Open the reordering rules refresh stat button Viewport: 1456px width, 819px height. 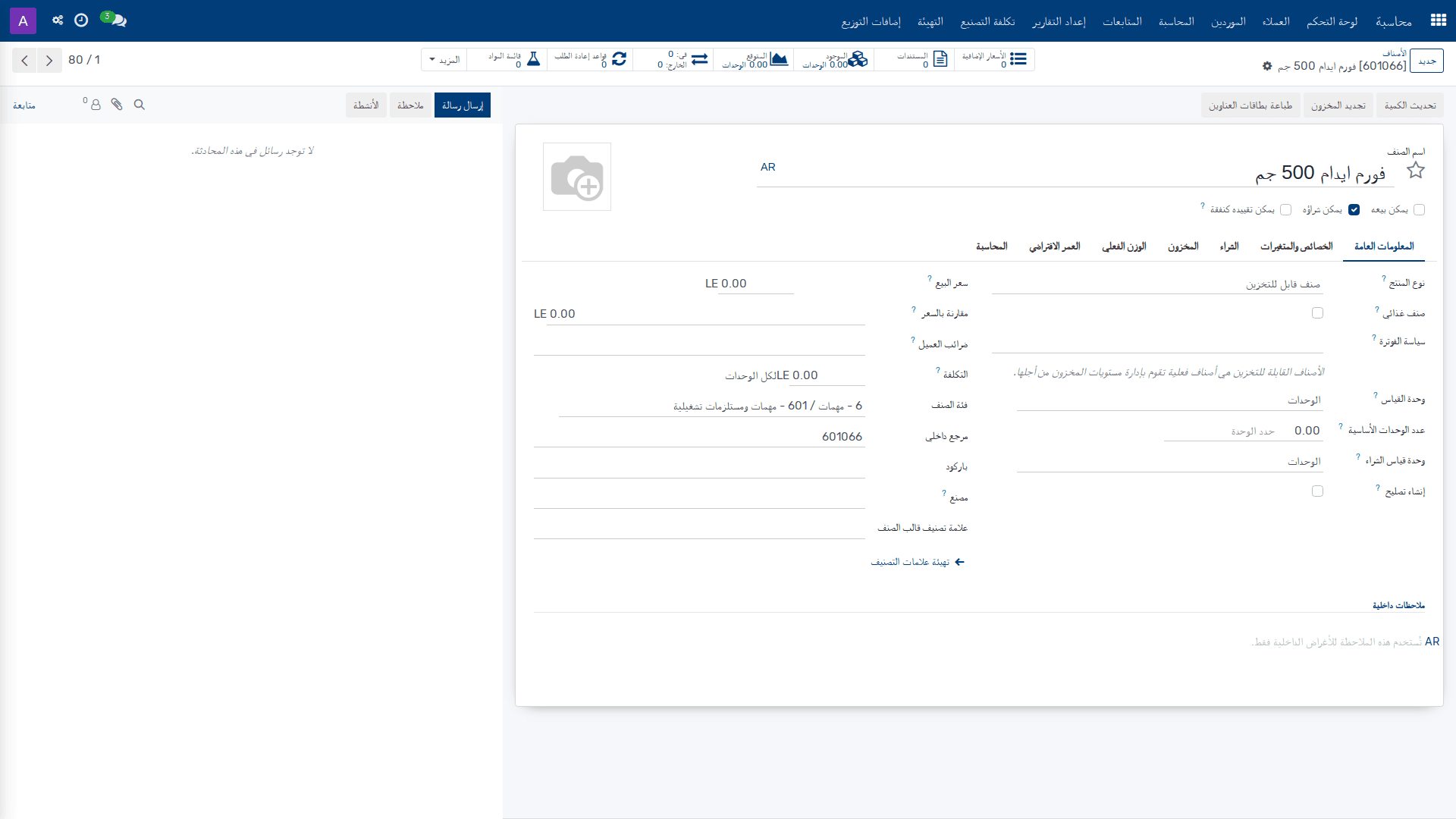click(591, 60)
